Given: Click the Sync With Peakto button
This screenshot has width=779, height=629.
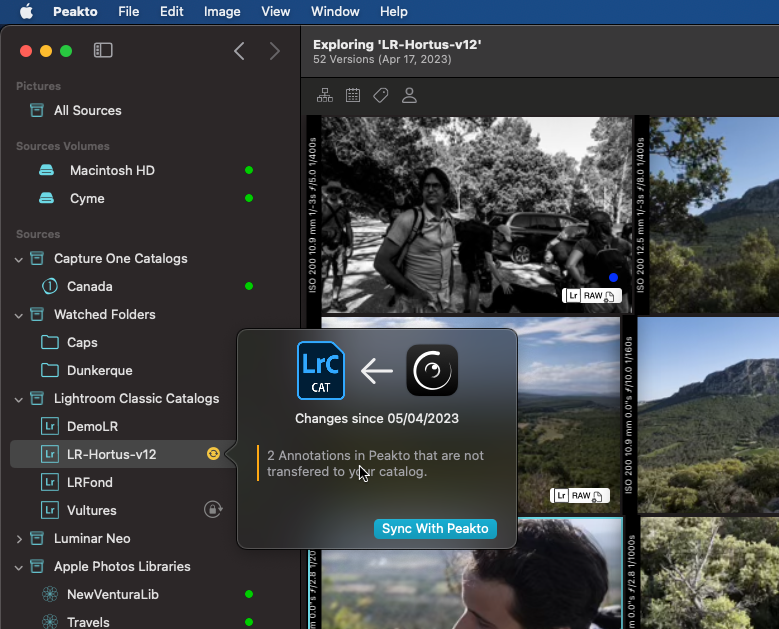Looking at the screenshot, I should click(x=435, y=529).
